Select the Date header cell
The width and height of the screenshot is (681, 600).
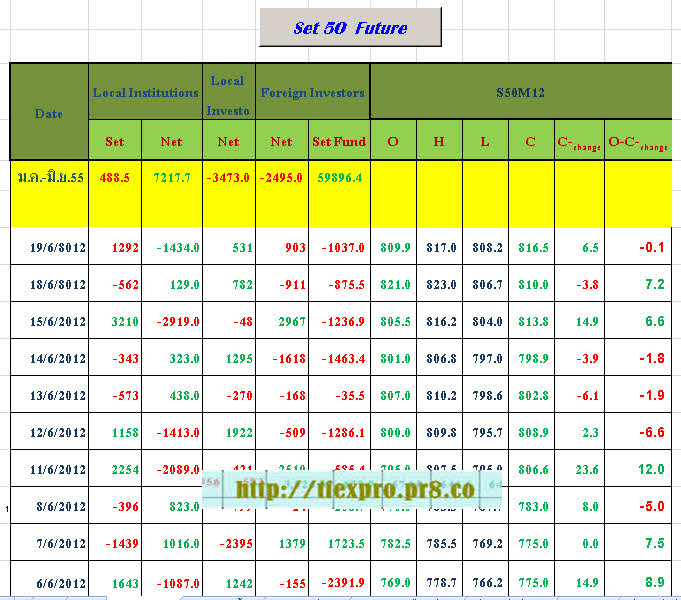click(49, 112)
